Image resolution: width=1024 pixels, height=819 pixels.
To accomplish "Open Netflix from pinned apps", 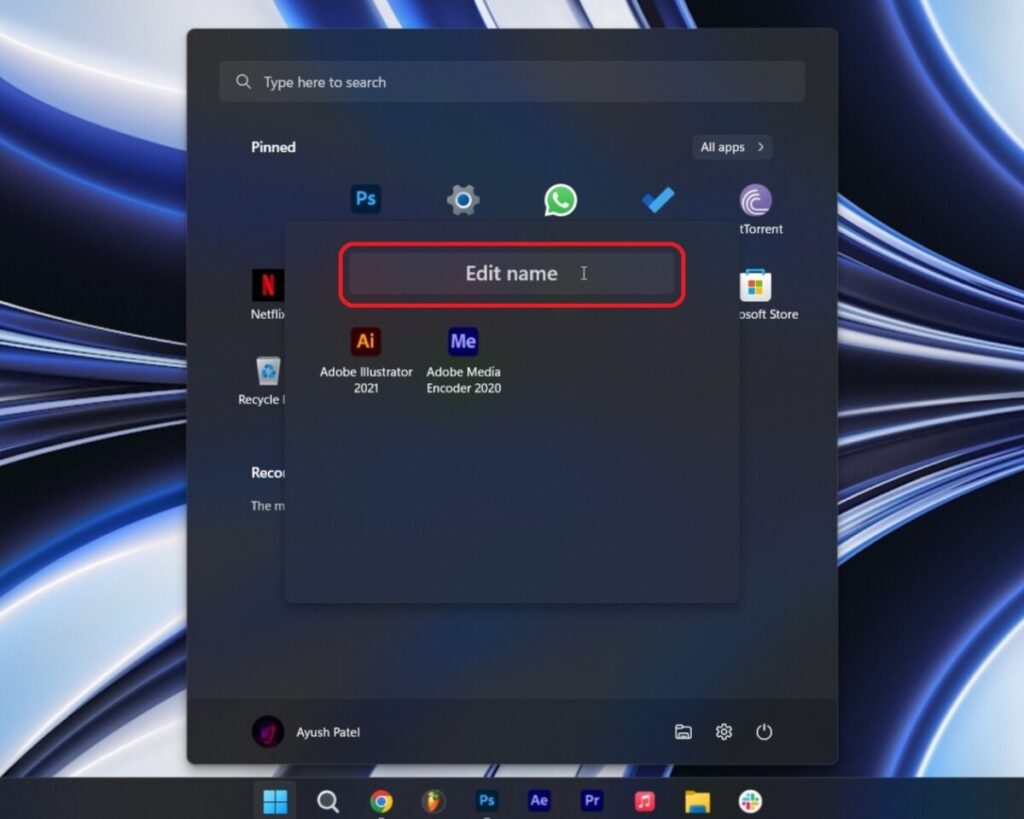I will (x=267, y=286).
